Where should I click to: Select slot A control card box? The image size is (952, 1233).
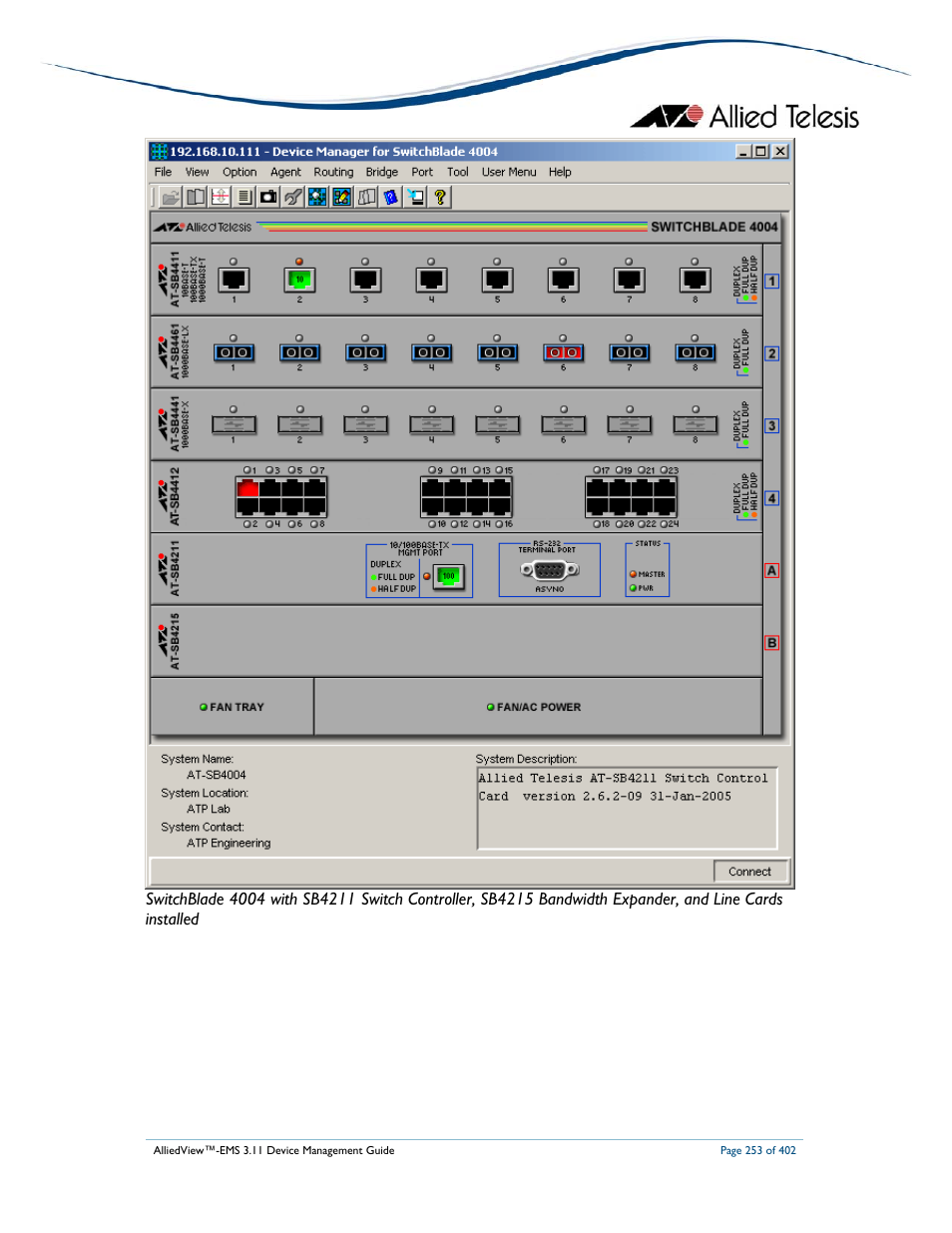[771, 570]
